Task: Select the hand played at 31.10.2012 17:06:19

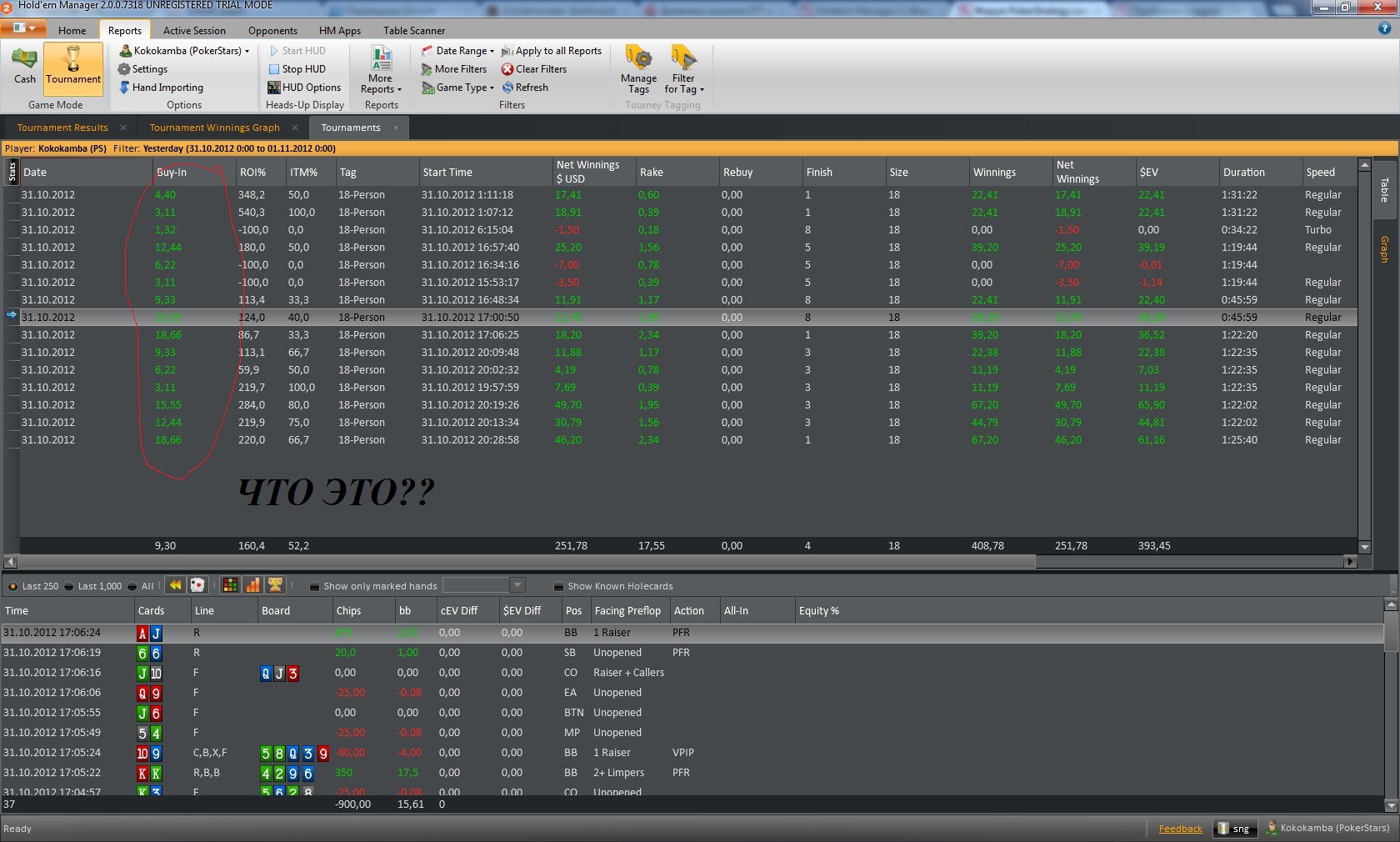Action: coord(692,653)
